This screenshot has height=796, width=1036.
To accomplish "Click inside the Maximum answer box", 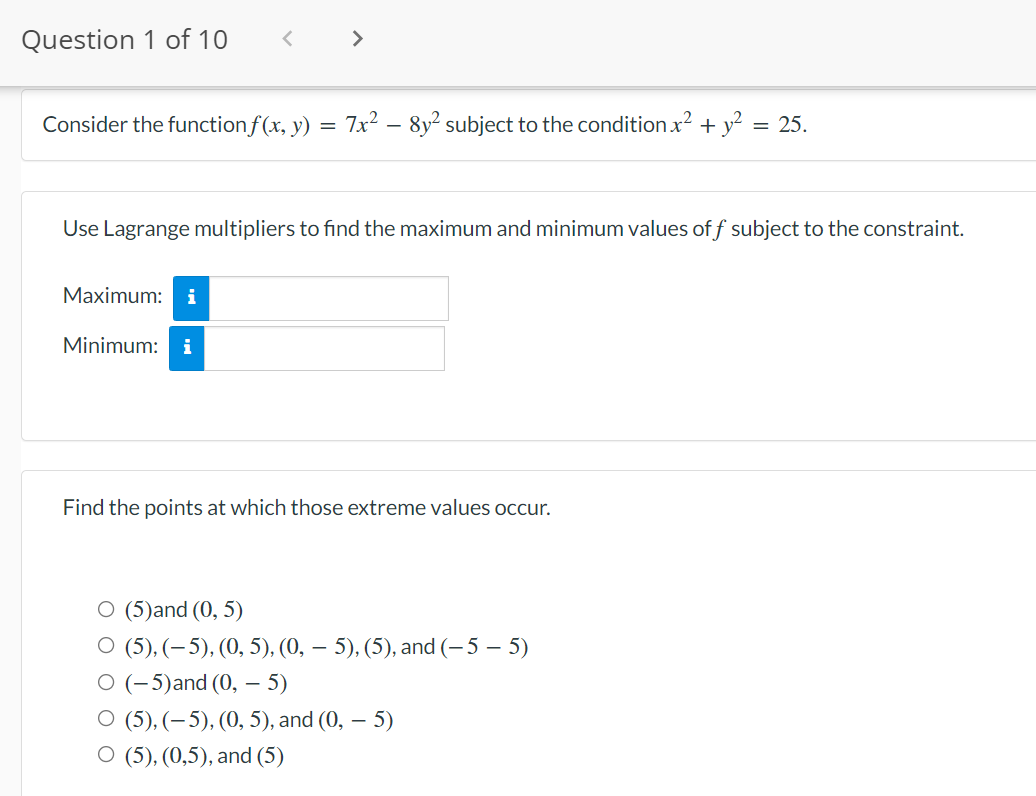I will click(x=328, y=297).
